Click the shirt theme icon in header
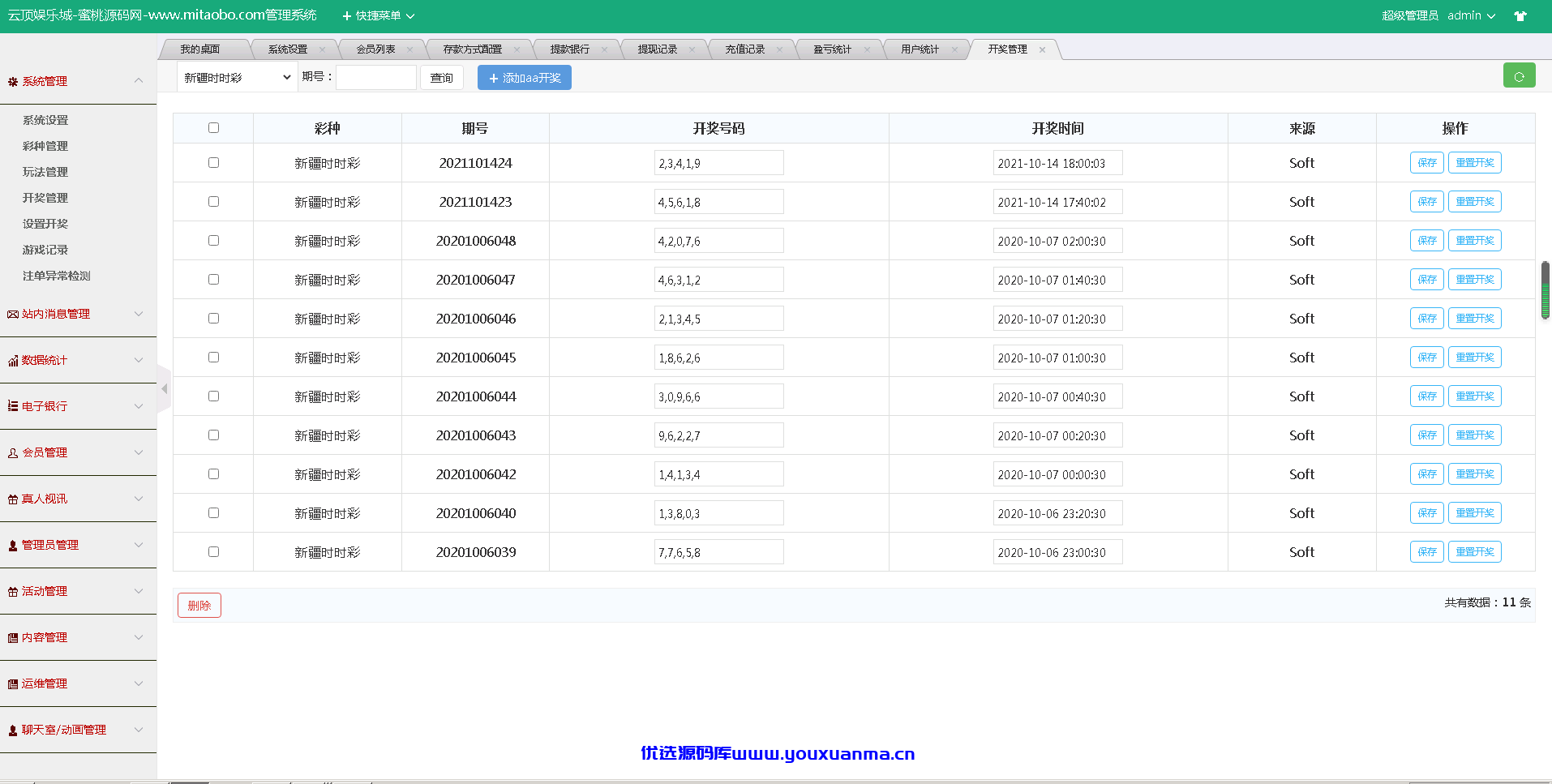 pos(1520,15)
